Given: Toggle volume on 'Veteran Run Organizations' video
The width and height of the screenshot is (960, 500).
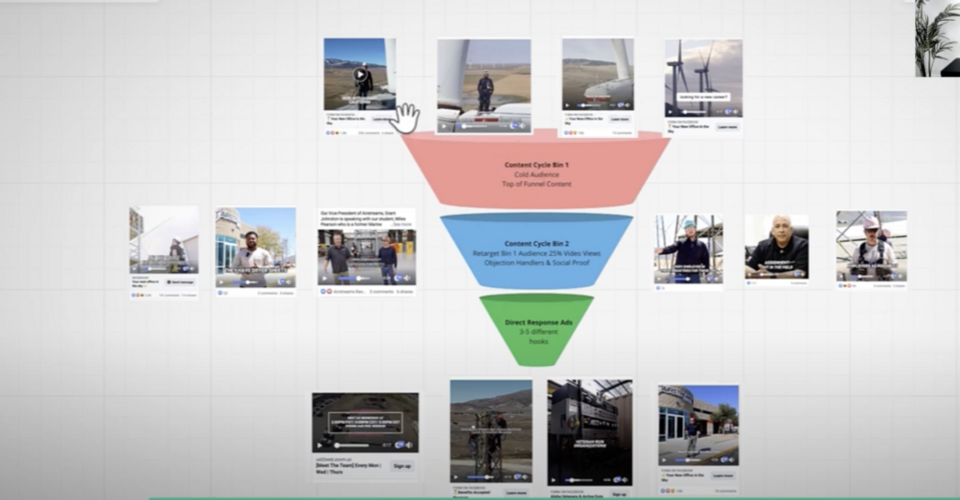Looking at the screenshot, I should point(625,480).
